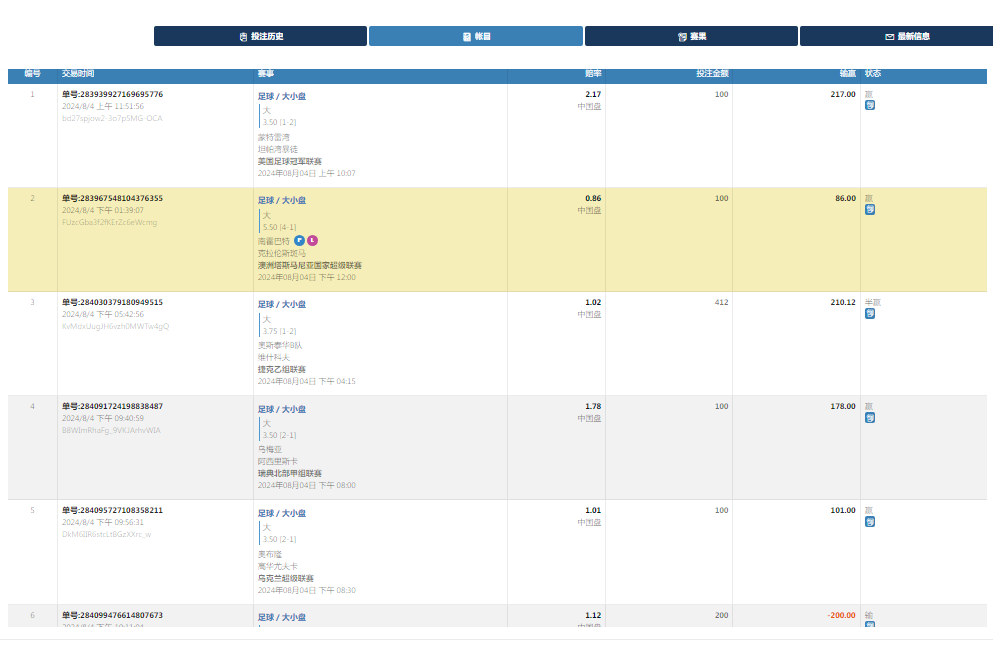Screen dimensions: 993x646
Task: Open status detail icon for bet row 5
Action: pos(870,521)
